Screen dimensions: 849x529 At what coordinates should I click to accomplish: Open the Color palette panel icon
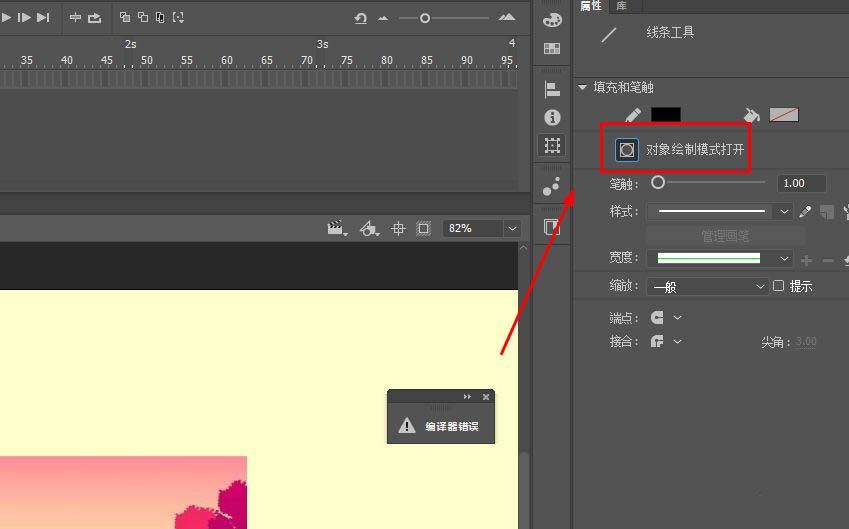[551, 19]
